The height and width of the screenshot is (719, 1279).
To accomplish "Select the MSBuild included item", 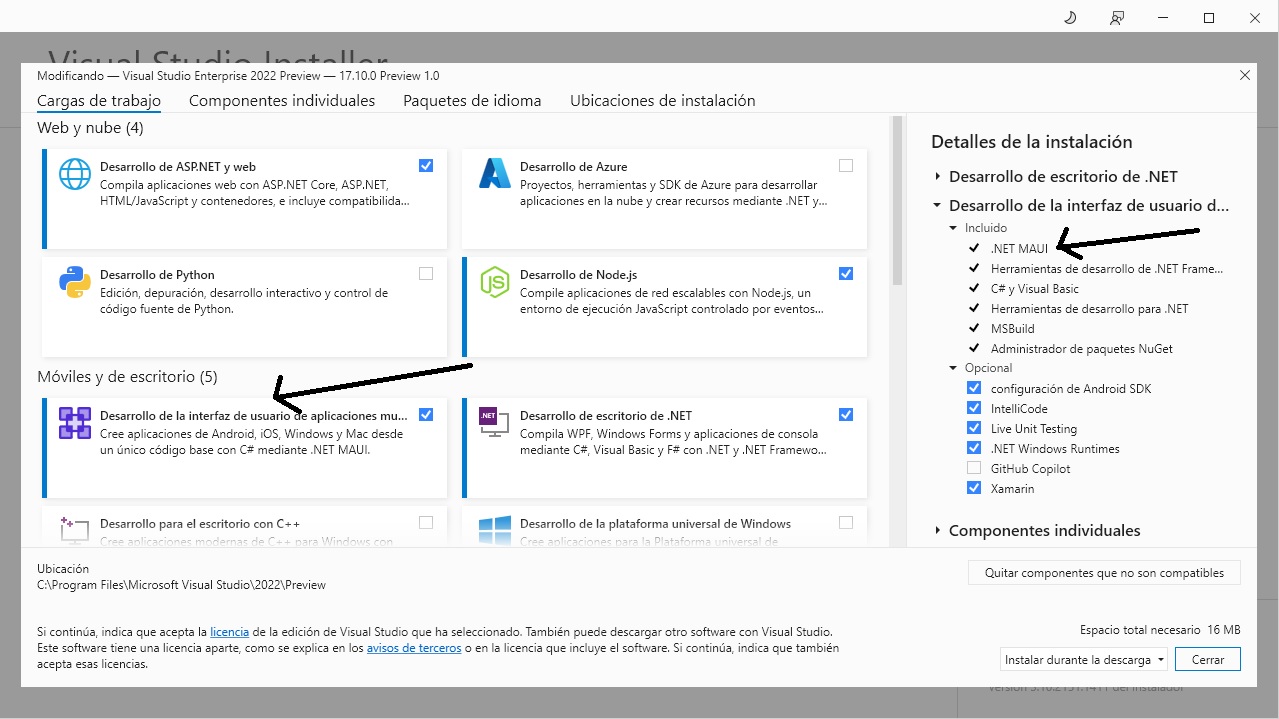I will pos(1013,329).
